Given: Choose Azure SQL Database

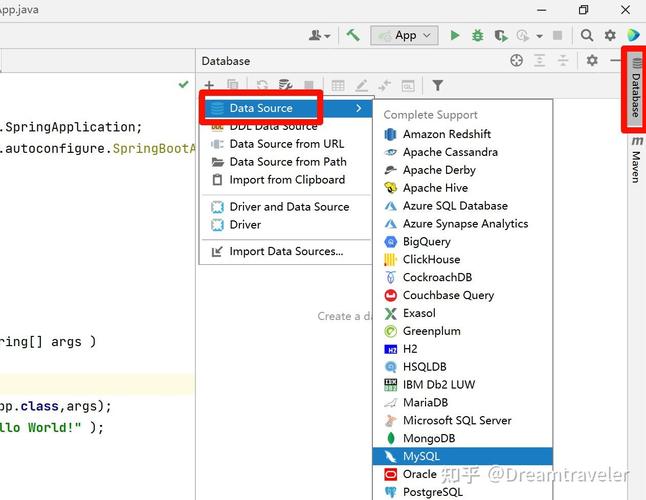Looking at the screenshot, I should point(462,206).
